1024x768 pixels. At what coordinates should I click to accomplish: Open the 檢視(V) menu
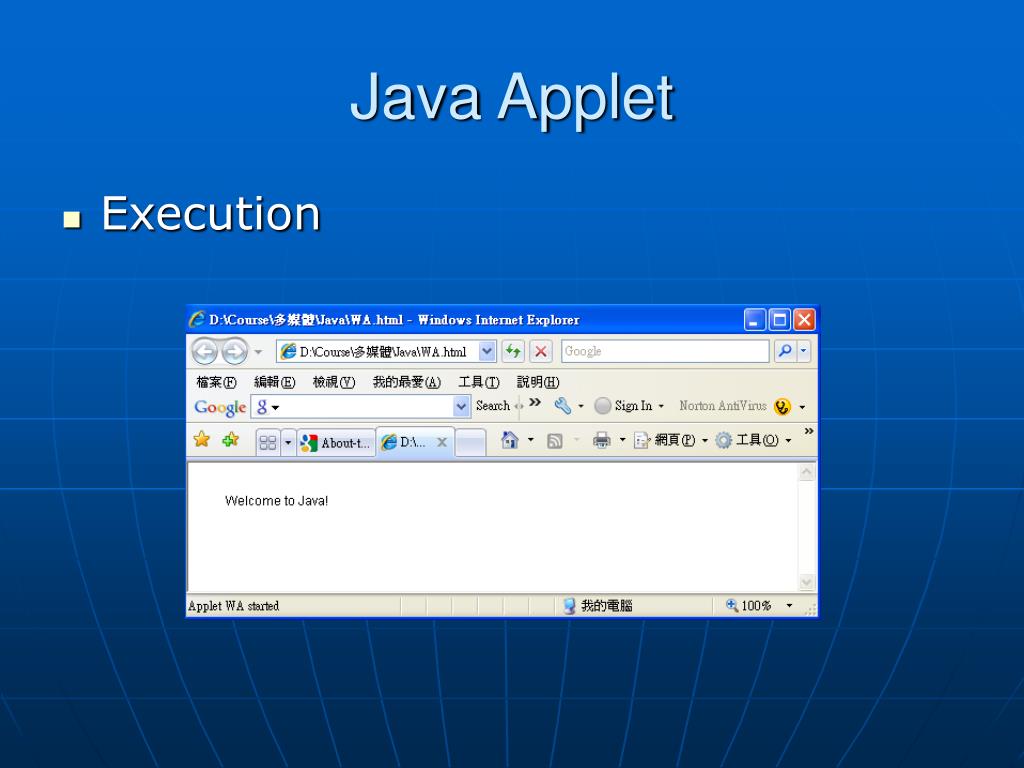click(334, 382)
